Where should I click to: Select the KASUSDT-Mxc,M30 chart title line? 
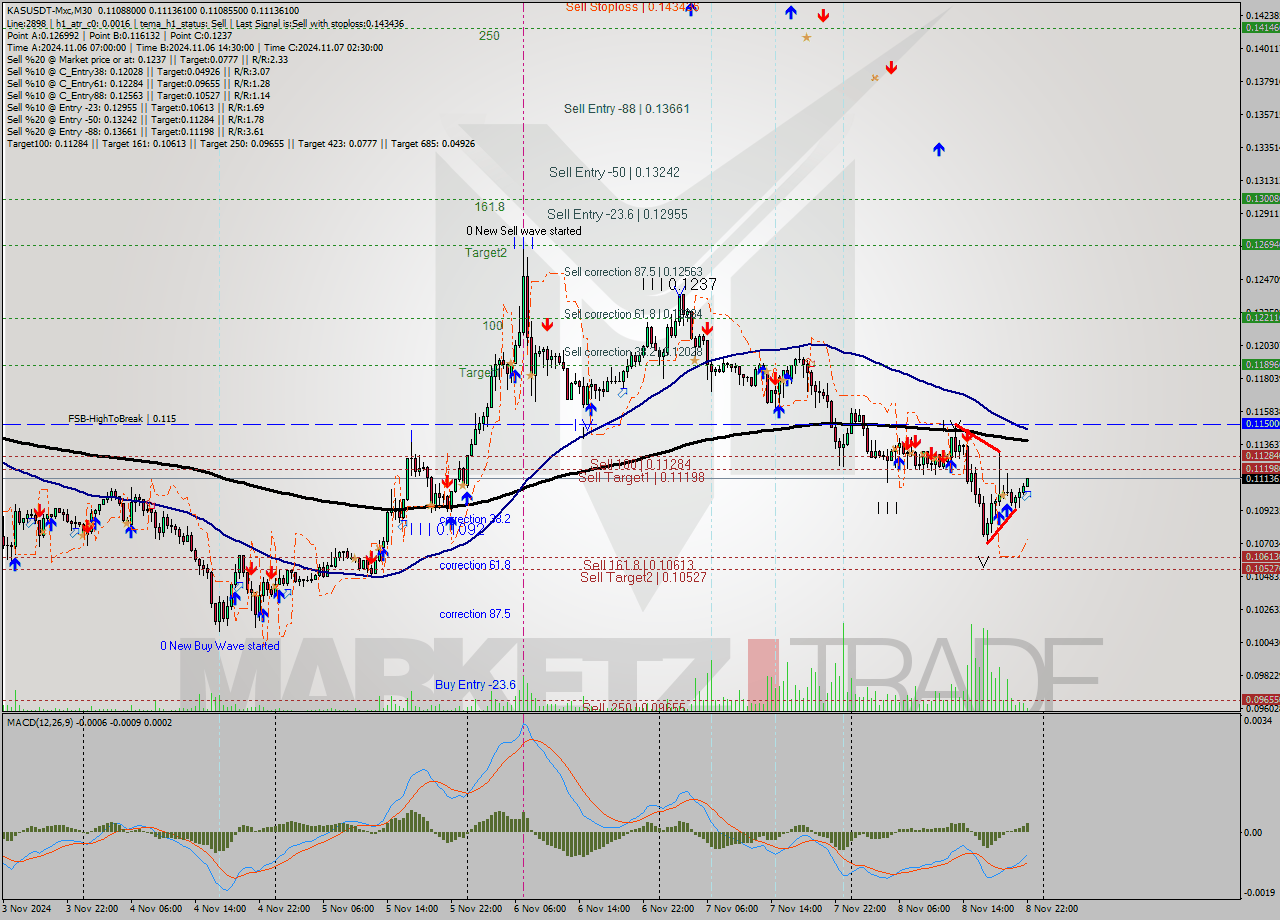pos(153,11)
